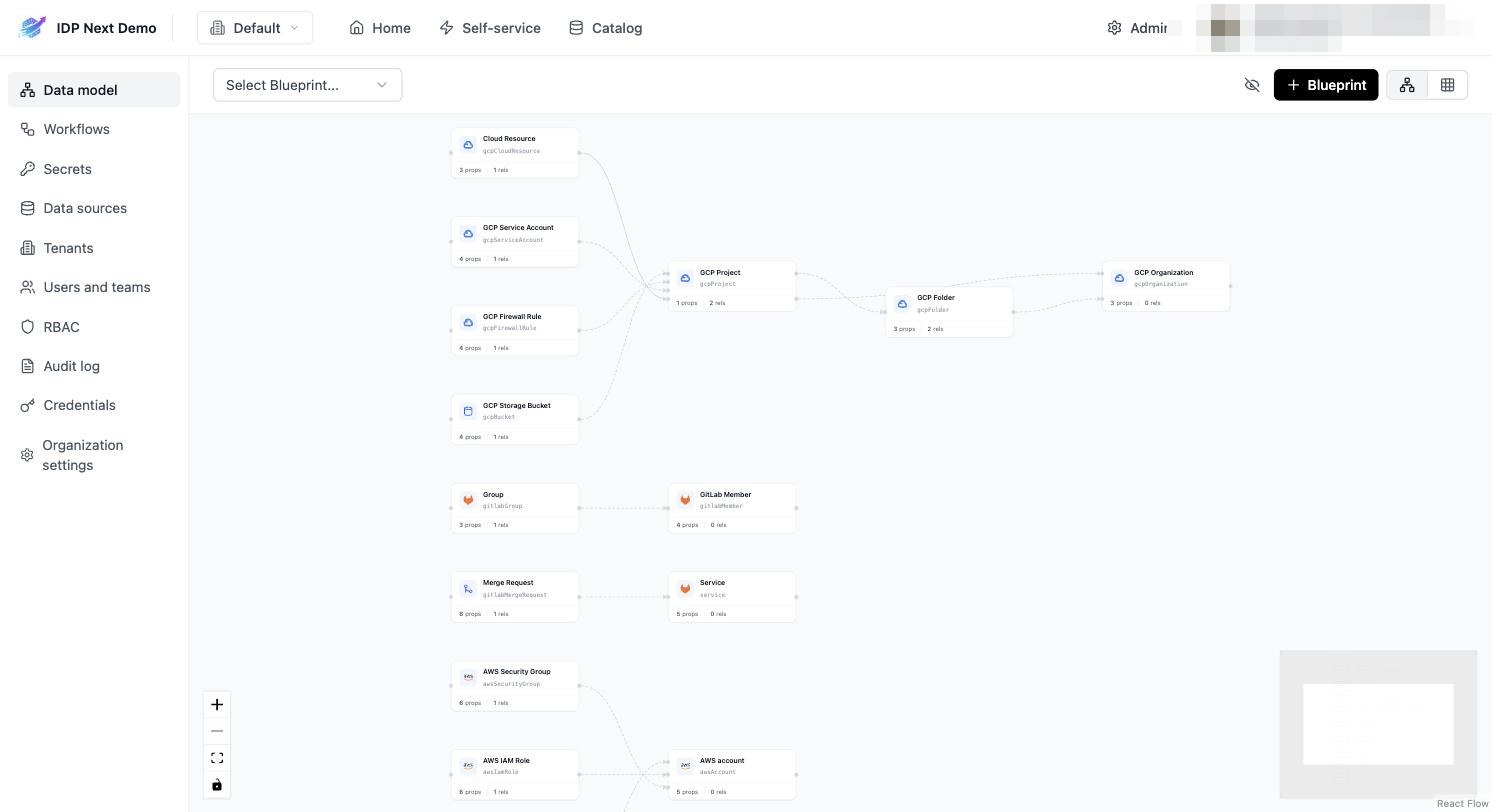Image resolution: width=1492 pixels, height=812 pixels.
Task: Switch to table view icon
Action: (1447, 85)
